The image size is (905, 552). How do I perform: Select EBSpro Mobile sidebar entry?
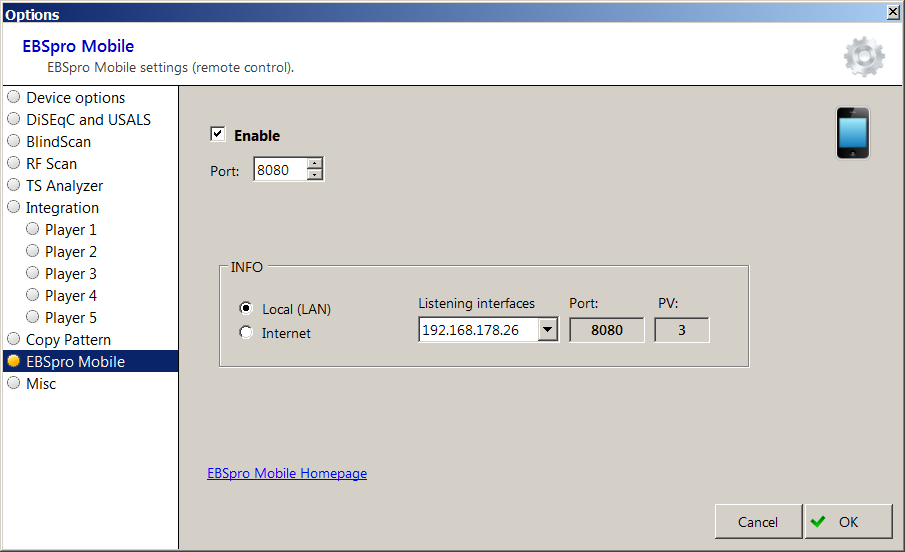pos(90,361)
